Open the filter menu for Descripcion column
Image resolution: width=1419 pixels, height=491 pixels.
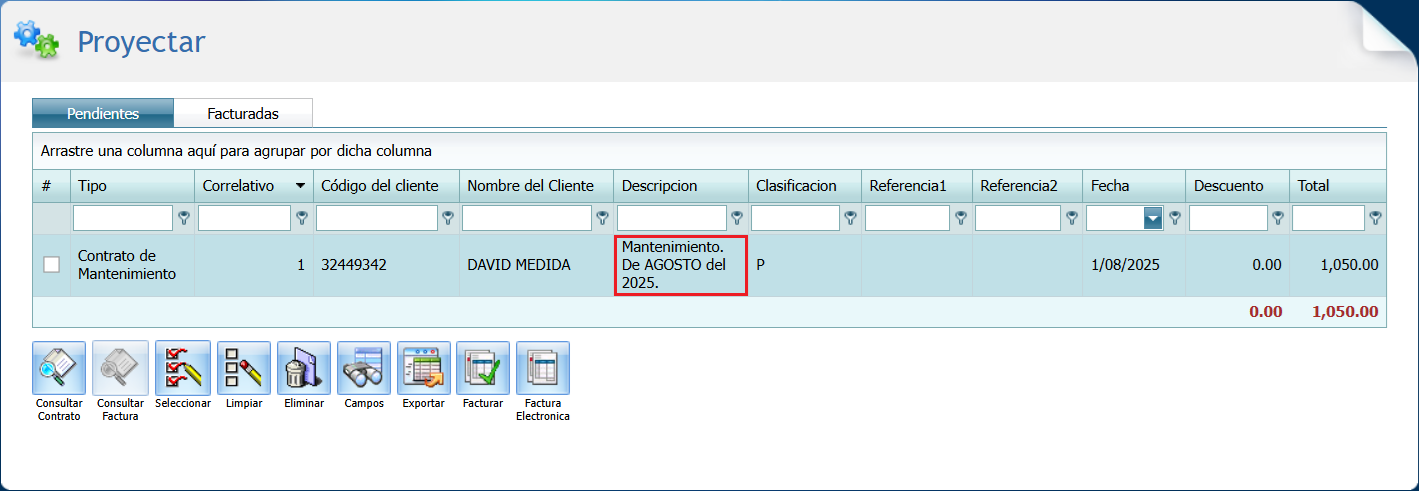[x=737, y=218]
